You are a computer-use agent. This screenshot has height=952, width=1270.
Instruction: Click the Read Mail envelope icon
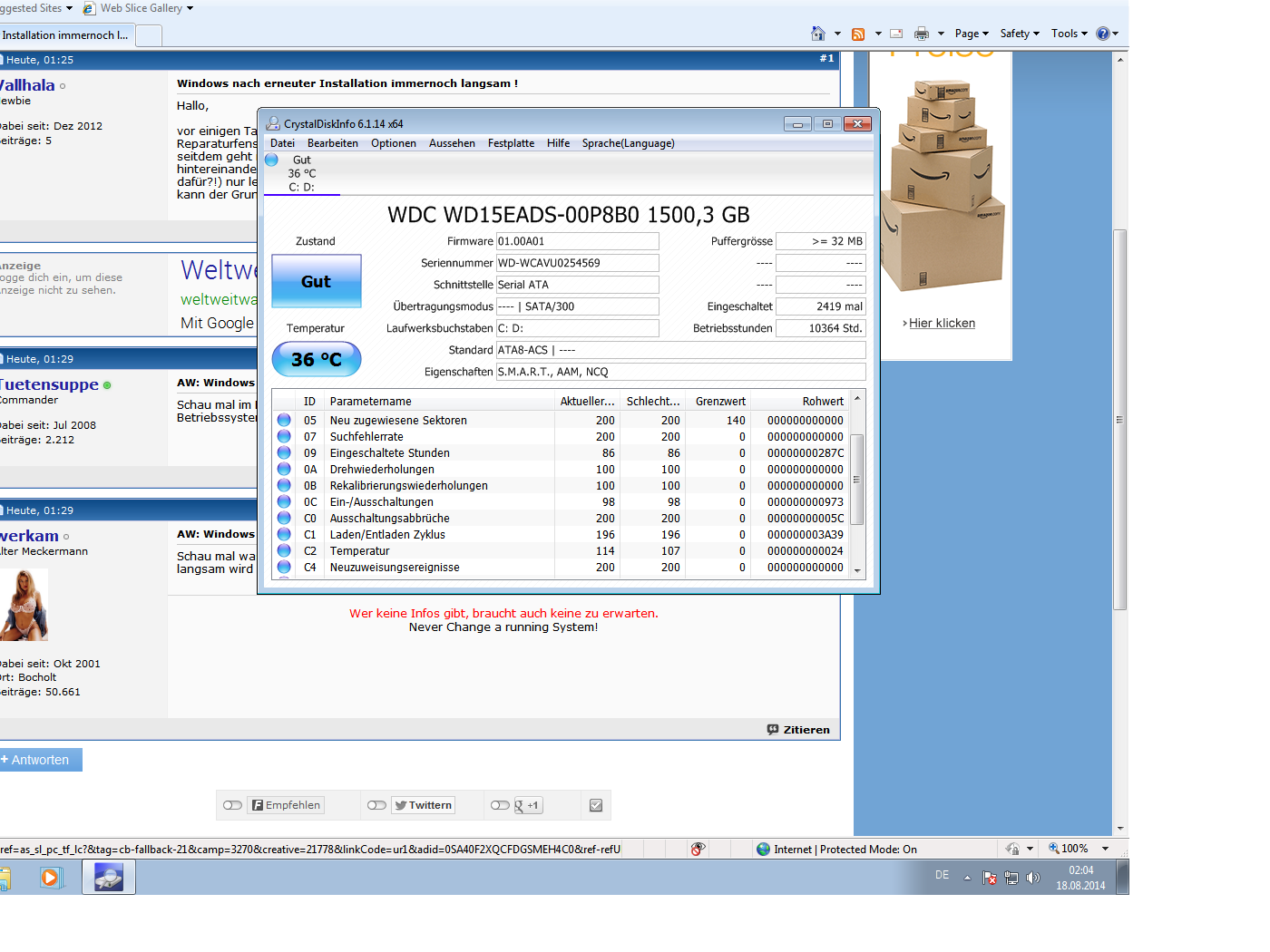(896, 34)
